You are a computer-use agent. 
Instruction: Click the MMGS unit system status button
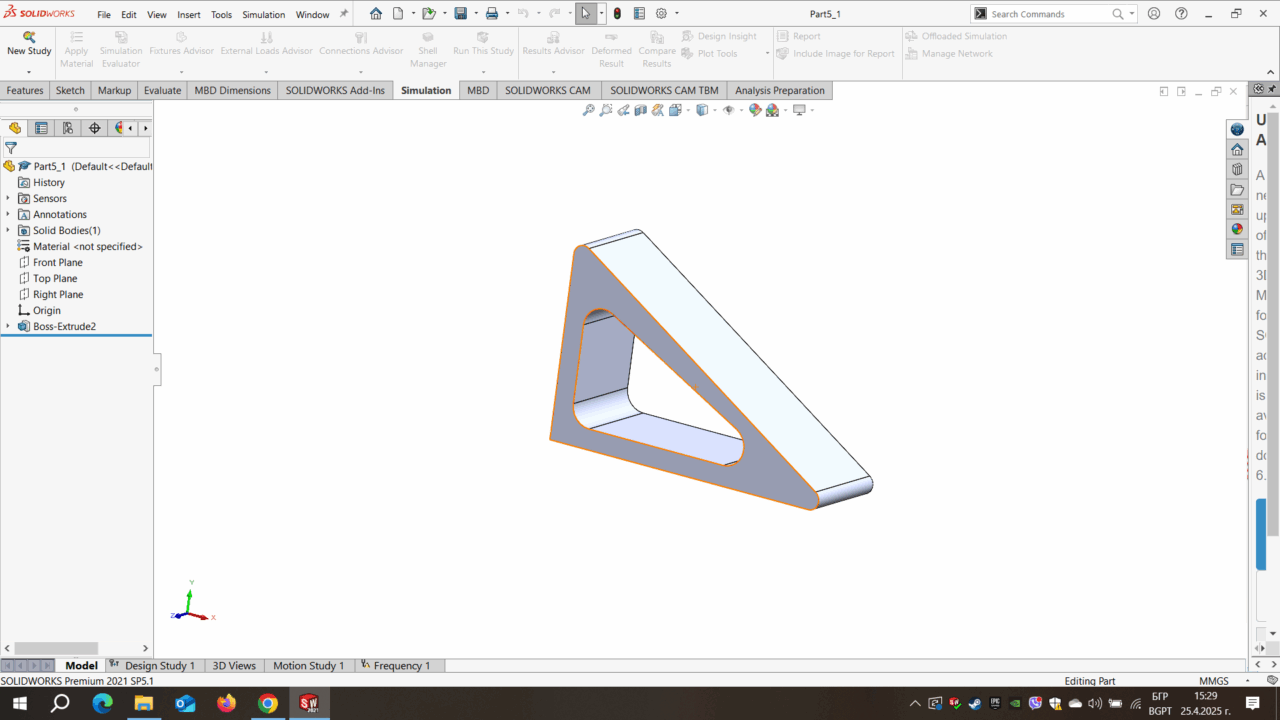click(1214, 681)
